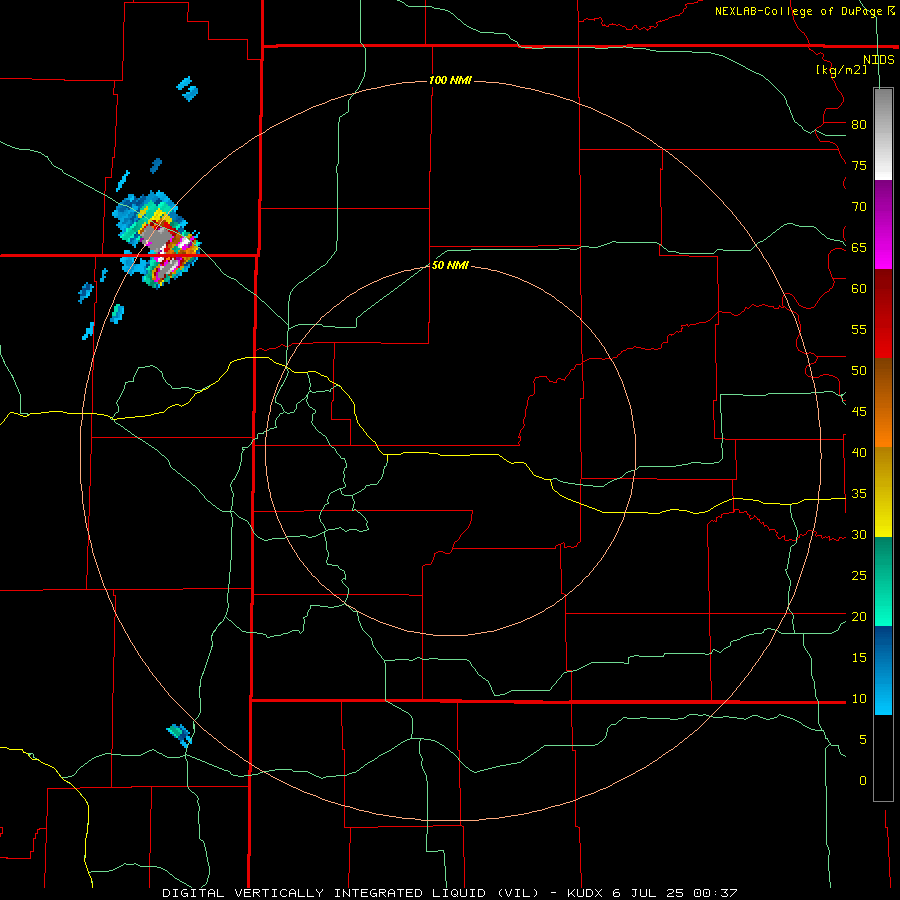Click the 100 NMI range ring label
The width and height of the screenshot is (900, 900).
pos(450,80)
